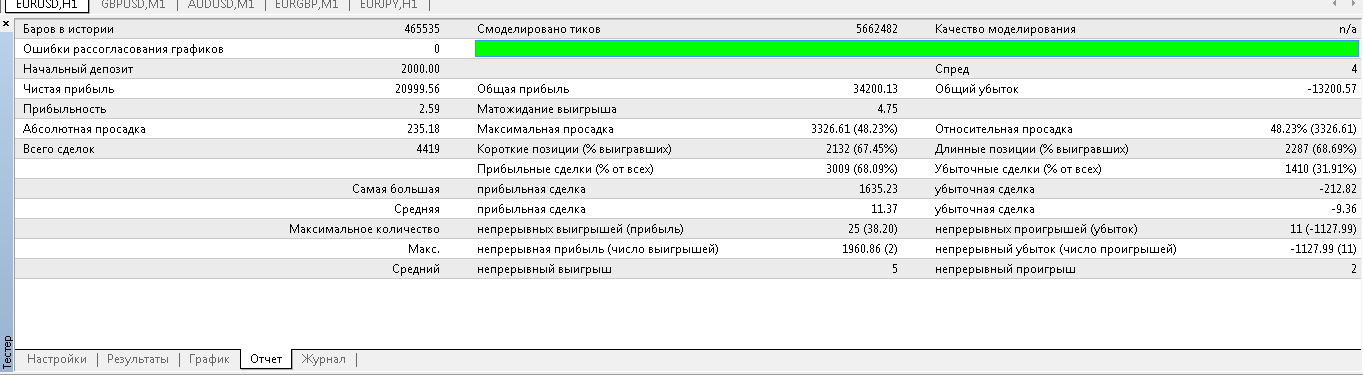Select the value 235.18
Image resolution: width=1363 pixels, height=375 pixels.
click(x=424, y=129)
